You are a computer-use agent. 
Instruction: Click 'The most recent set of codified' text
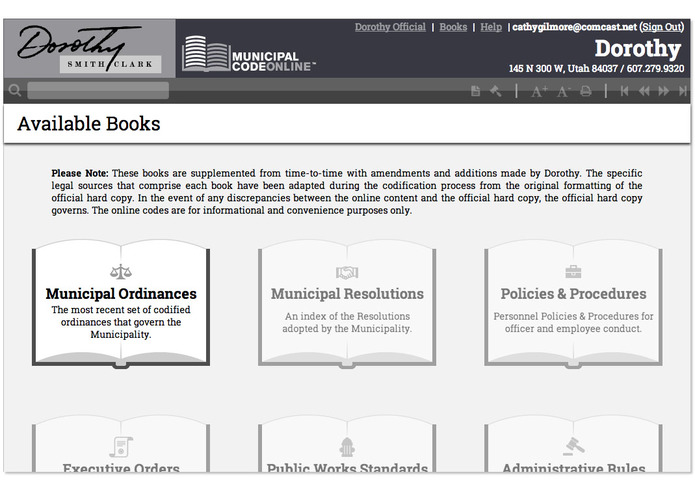point(121,310)
